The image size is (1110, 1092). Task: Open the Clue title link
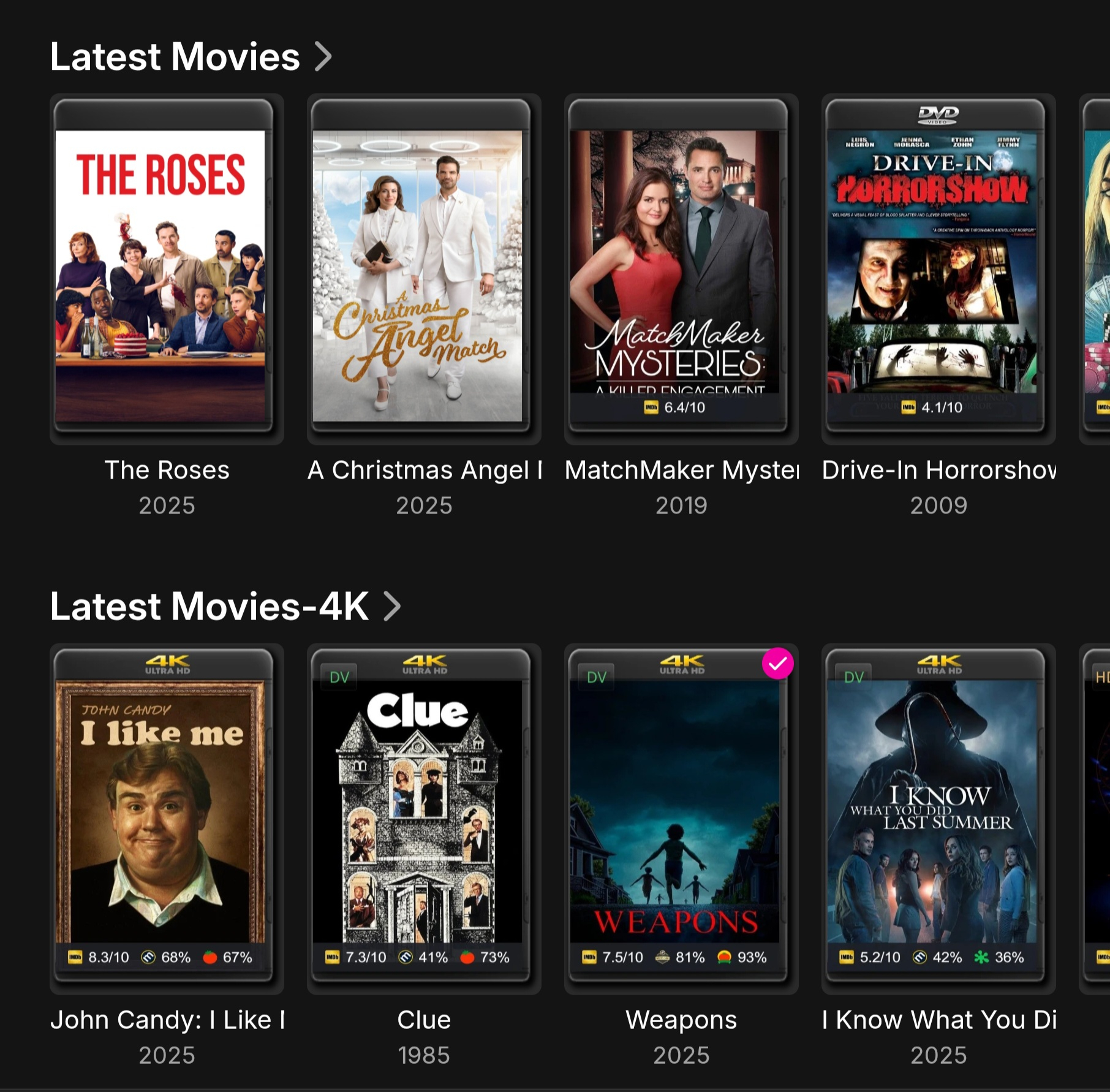pyautogui.click(x=424, y=1020)
